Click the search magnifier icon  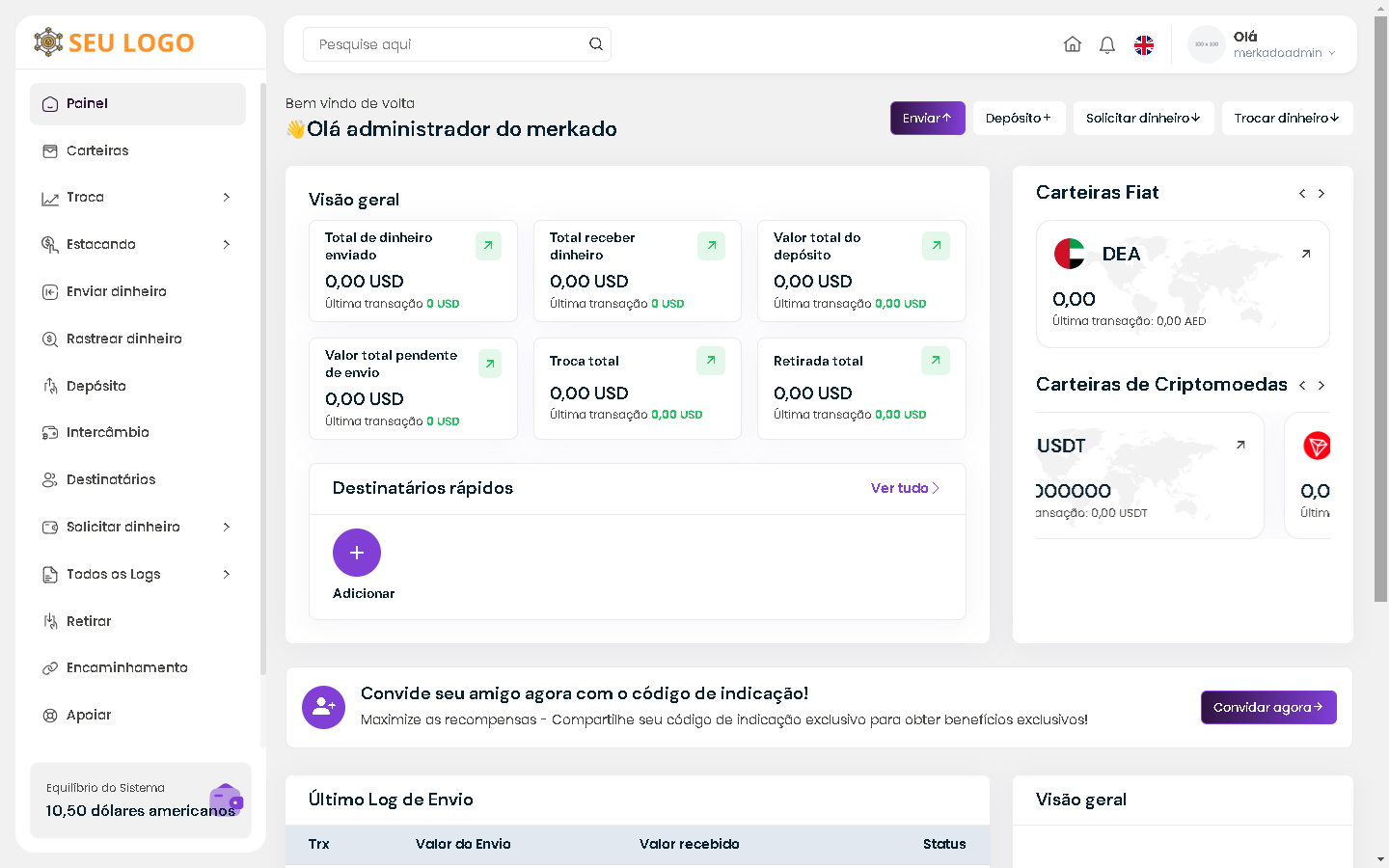click(596, 44)
